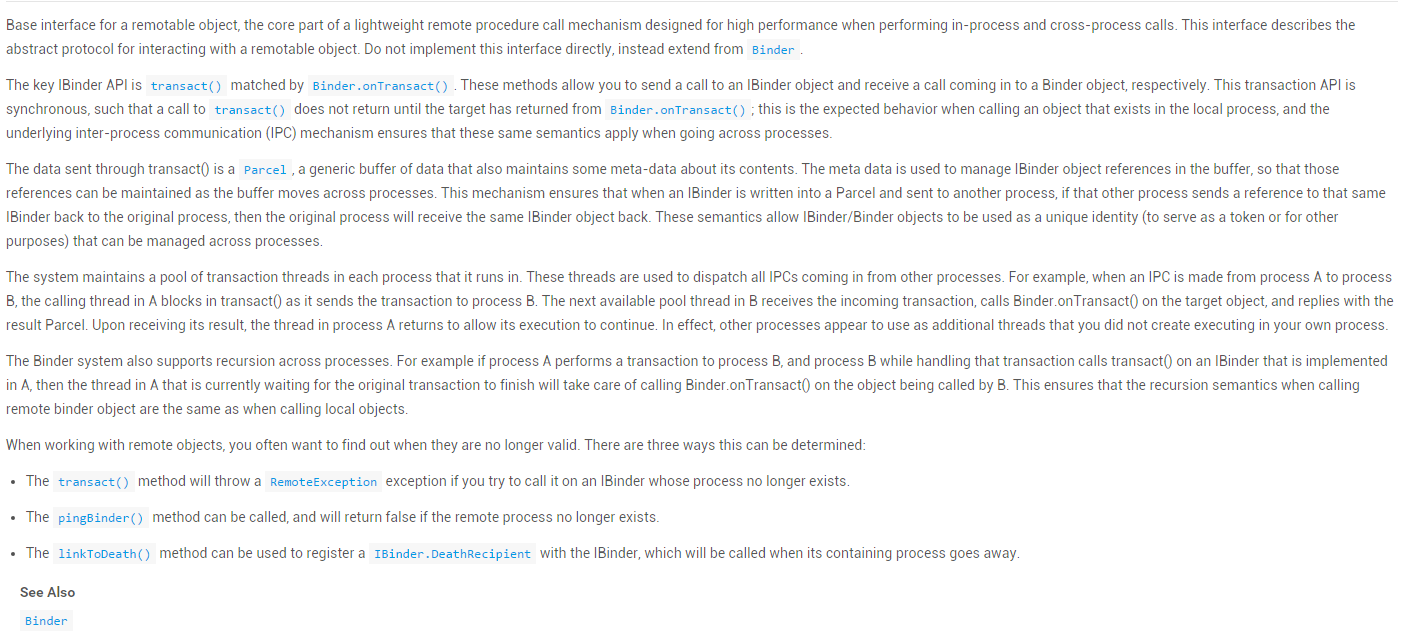Screen dimensions: 1410x636
Task: Open Binder.onTransact() link after 'has returned from'
Action: point(677,110)
